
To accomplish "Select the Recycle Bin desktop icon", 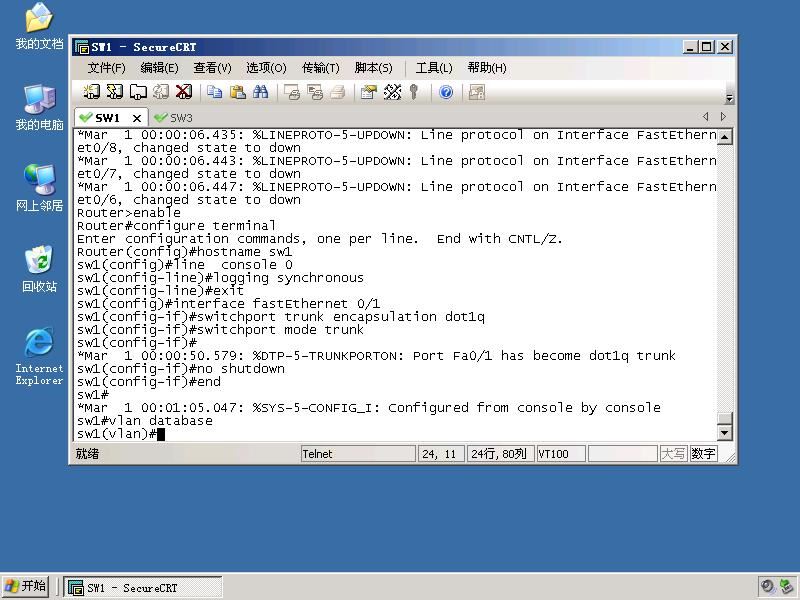I will click(39, 269).
